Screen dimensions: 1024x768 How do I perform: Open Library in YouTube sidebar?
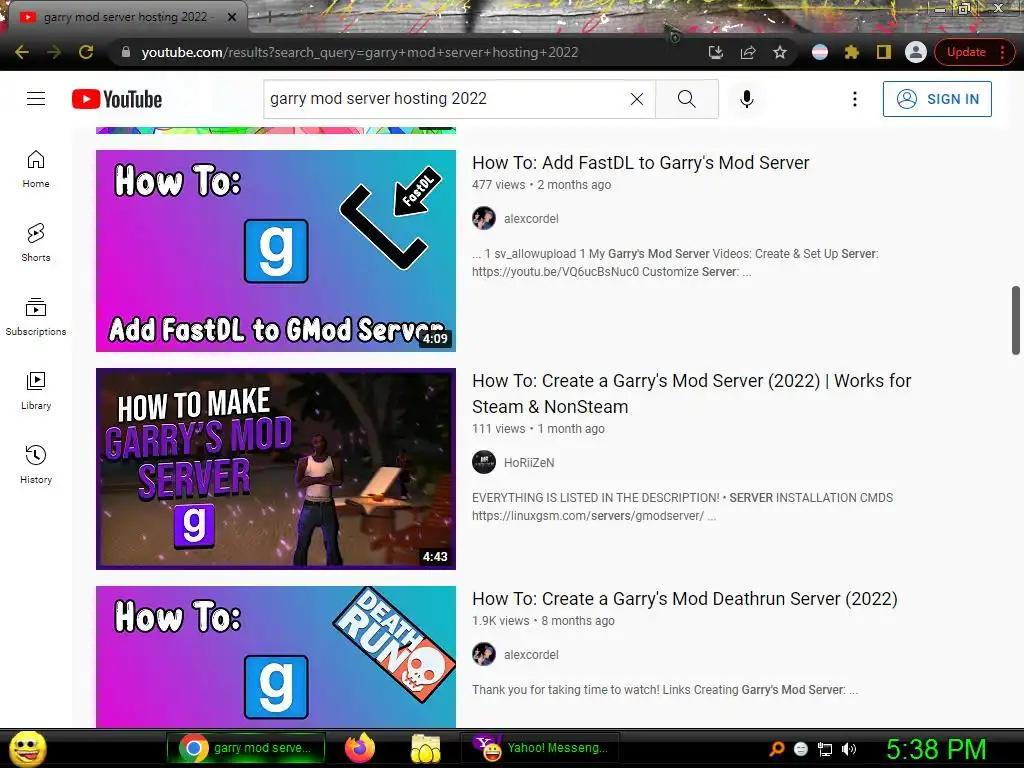(36, 391)
